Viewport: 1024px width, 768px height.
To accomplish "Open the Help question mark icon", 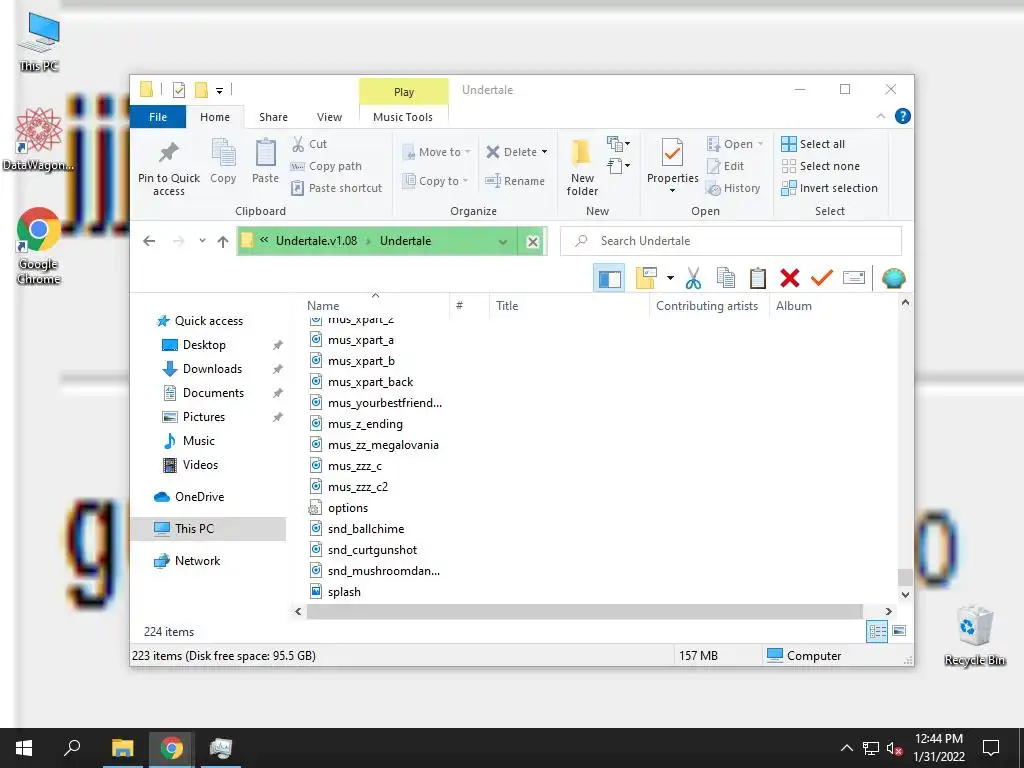I will tap(903, 116).
